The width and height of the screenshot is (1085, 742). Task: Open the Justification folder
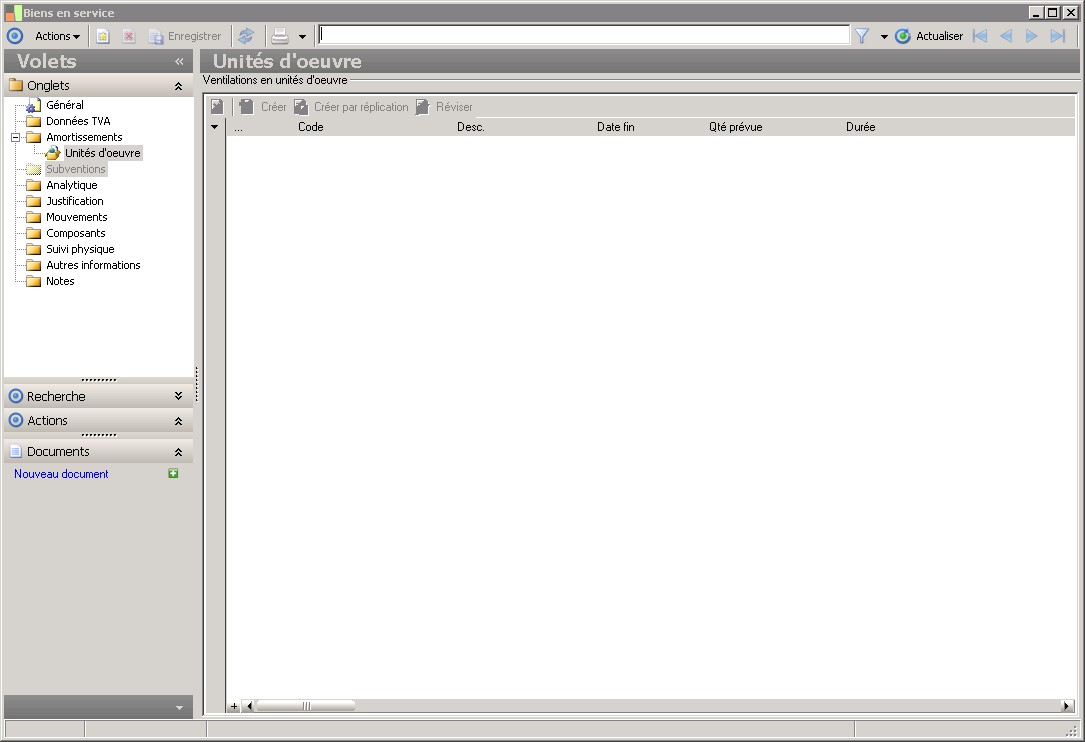(75, 201)
